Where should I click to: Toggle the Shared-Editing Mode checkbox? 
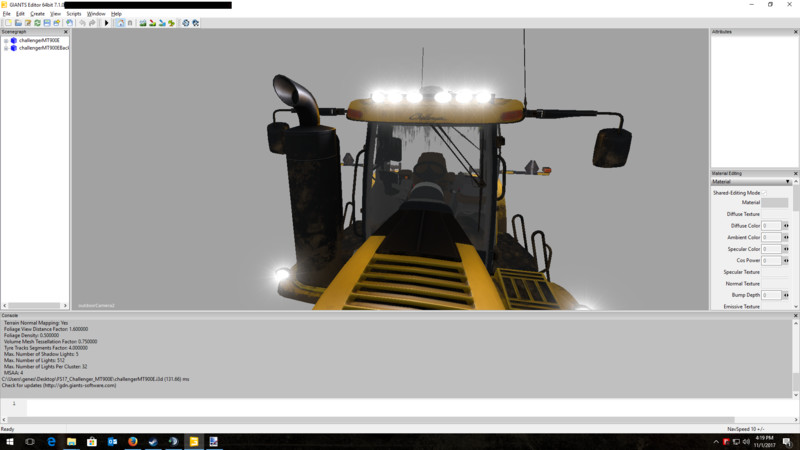[x=765, y=192]
